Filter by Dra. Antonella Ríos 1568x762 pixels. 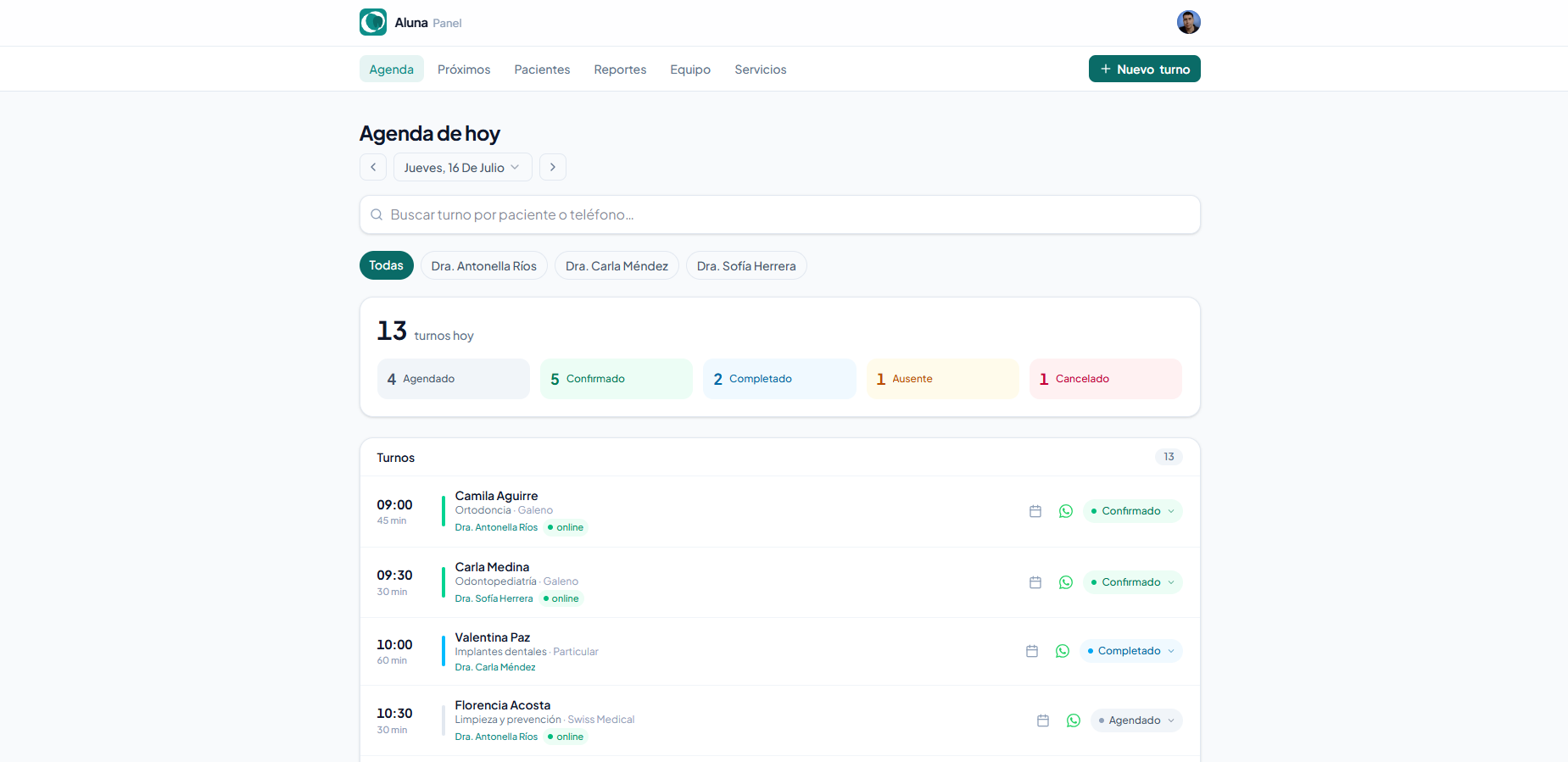click(484, 265)
